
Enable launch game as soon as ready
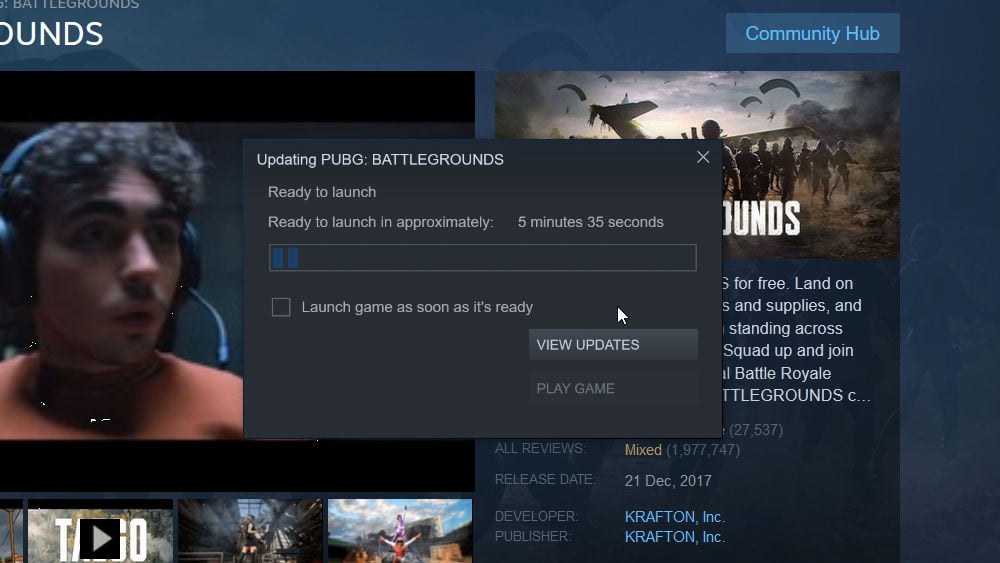tap(281, 307)
